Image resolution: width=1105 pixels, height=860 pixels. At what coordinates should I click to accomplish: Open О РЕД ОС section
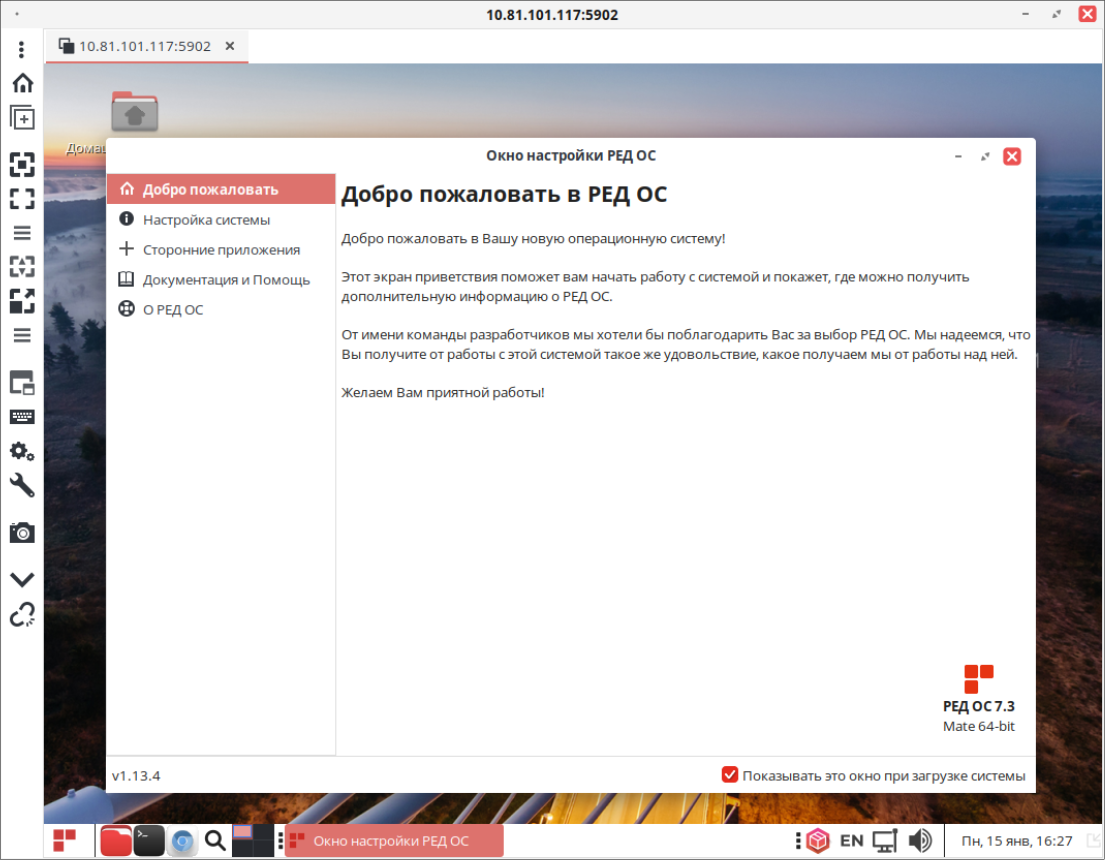tap(221, 309)
